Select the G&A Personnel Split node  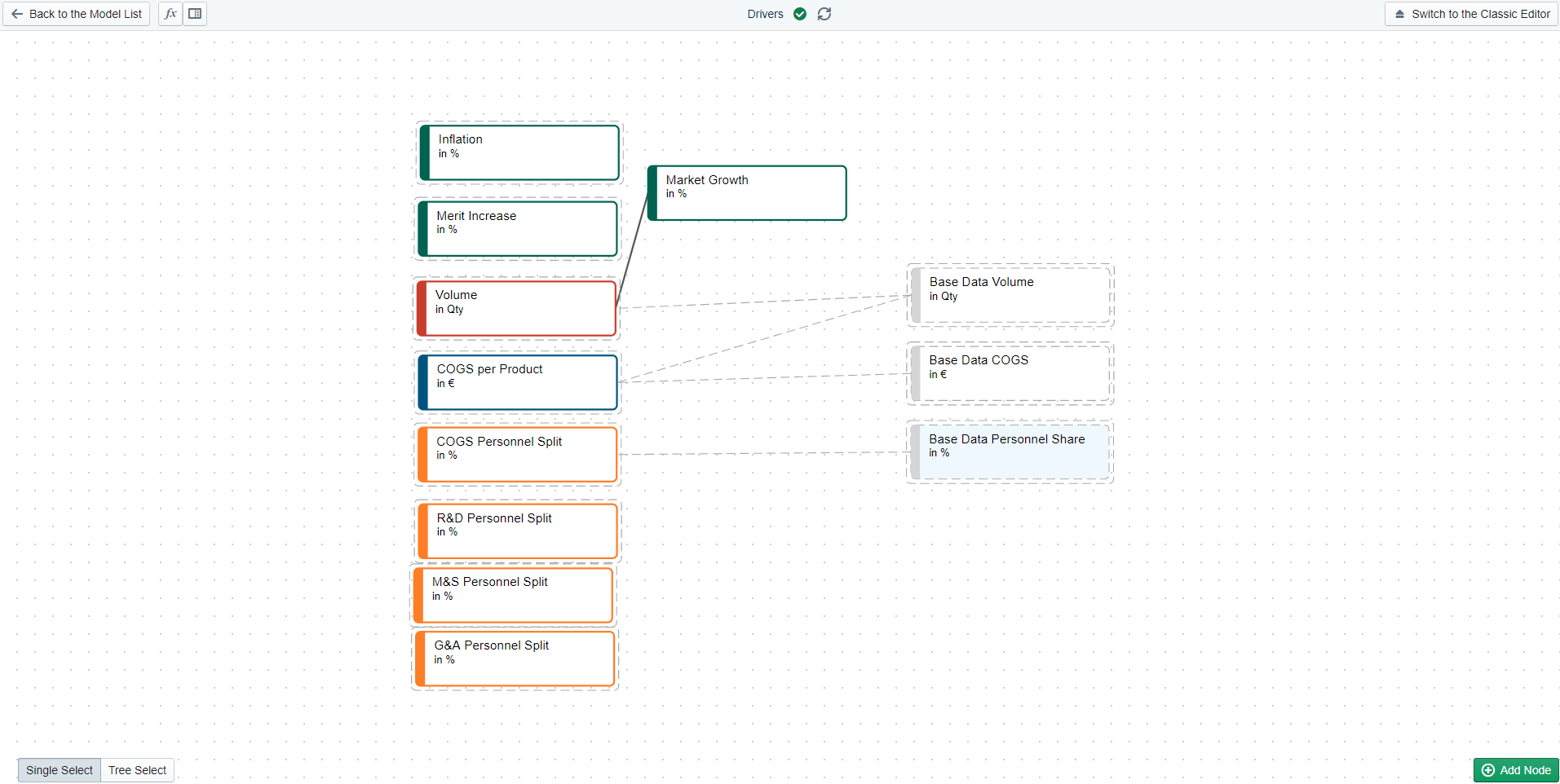[515, 658]
